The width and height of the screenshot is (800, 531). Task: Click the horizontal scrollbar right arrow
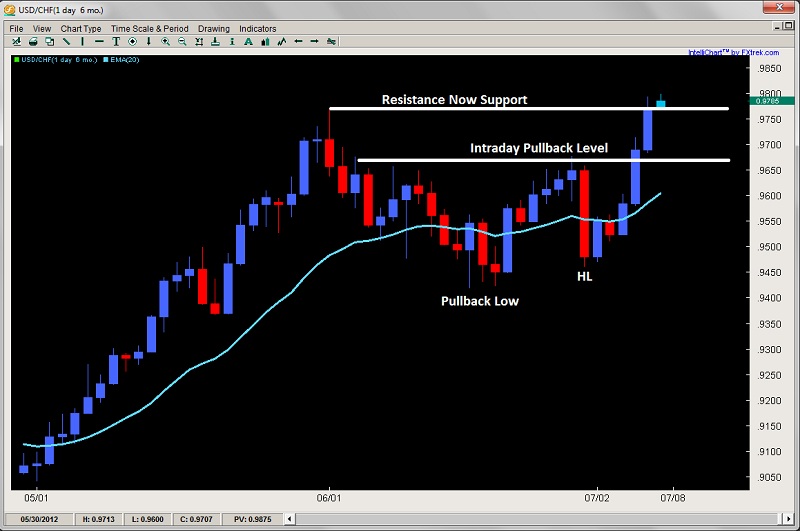tap(789, 519)
